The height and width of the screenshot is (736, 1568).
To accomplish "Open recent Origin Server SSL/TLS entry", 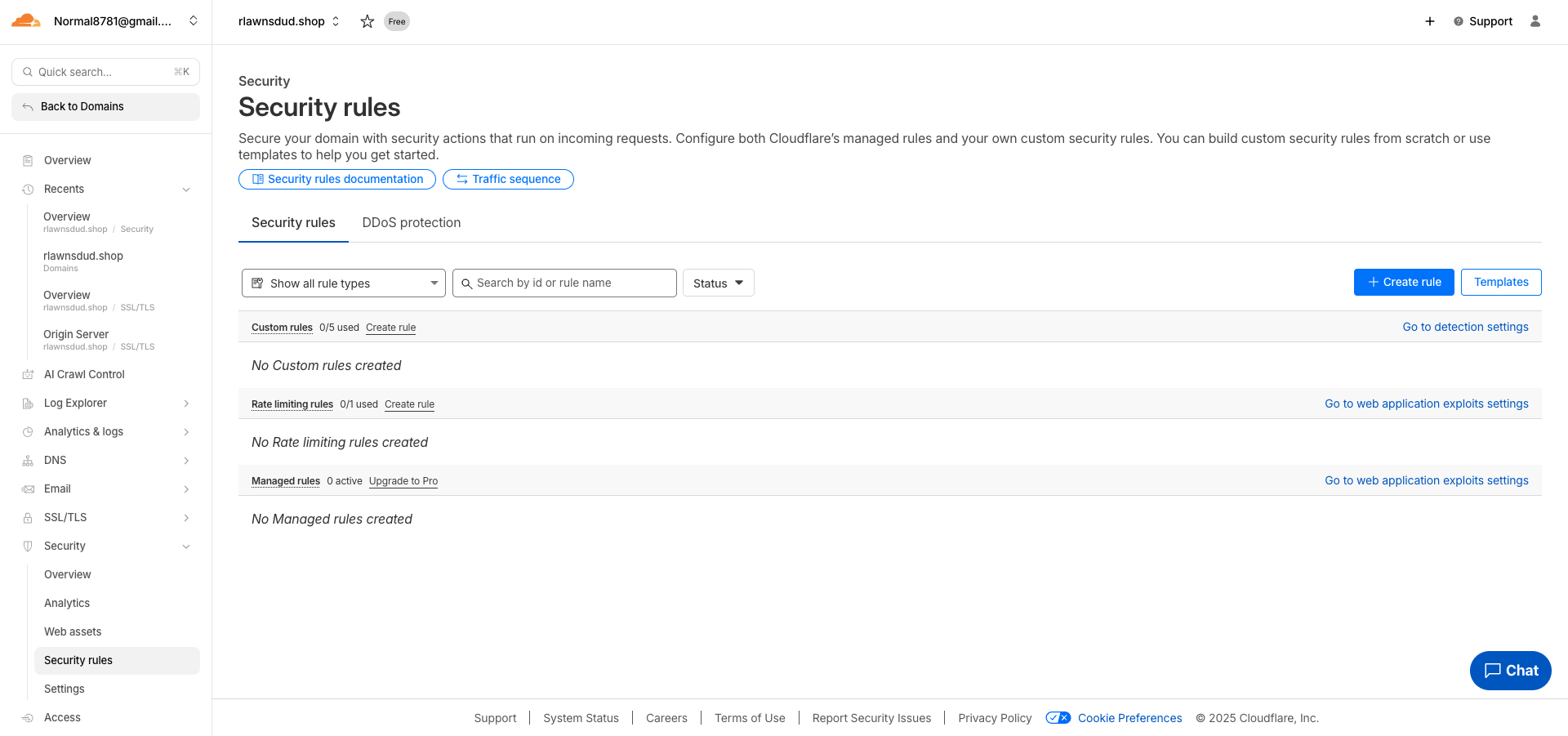I will pos(99,340).
